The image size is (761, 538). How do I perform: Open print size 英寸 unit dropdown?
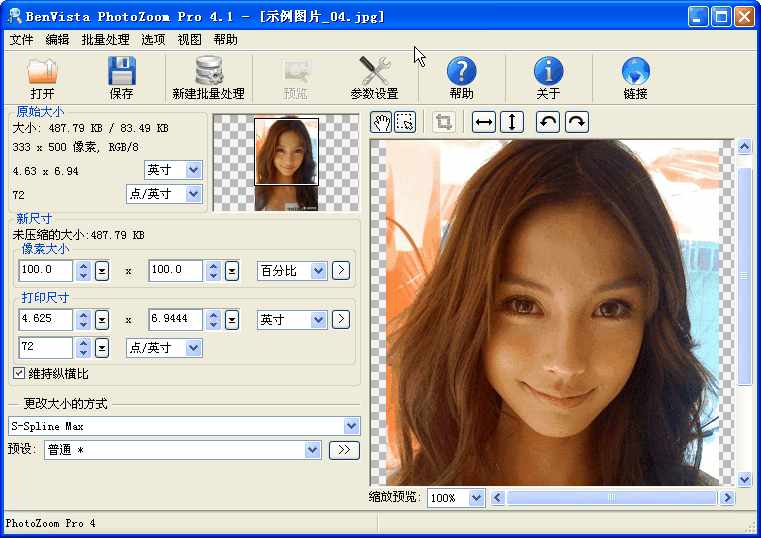click(292, 320)
